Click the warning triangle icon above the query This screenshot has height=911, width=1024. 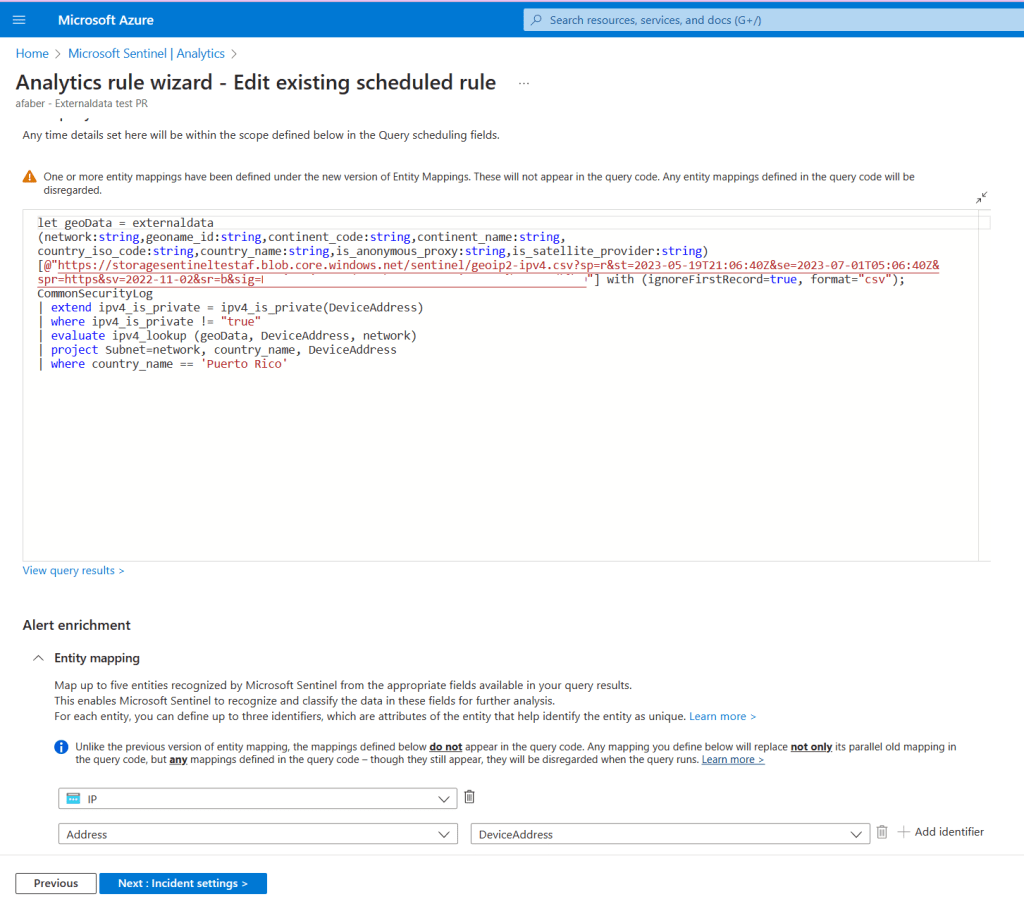pos(30,177)
